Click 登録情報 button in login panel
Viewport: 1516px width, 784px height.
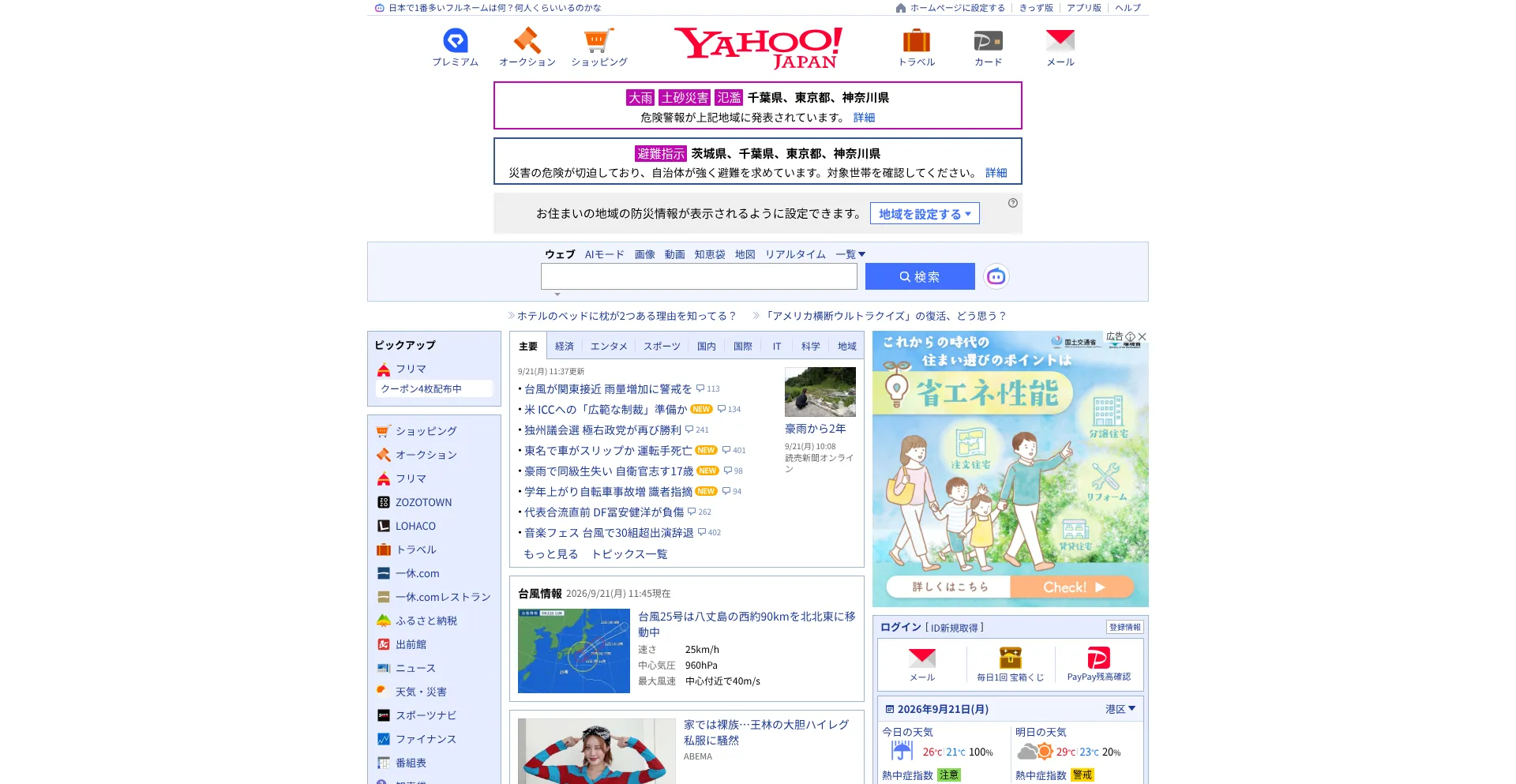click(x=1125, y=627)
